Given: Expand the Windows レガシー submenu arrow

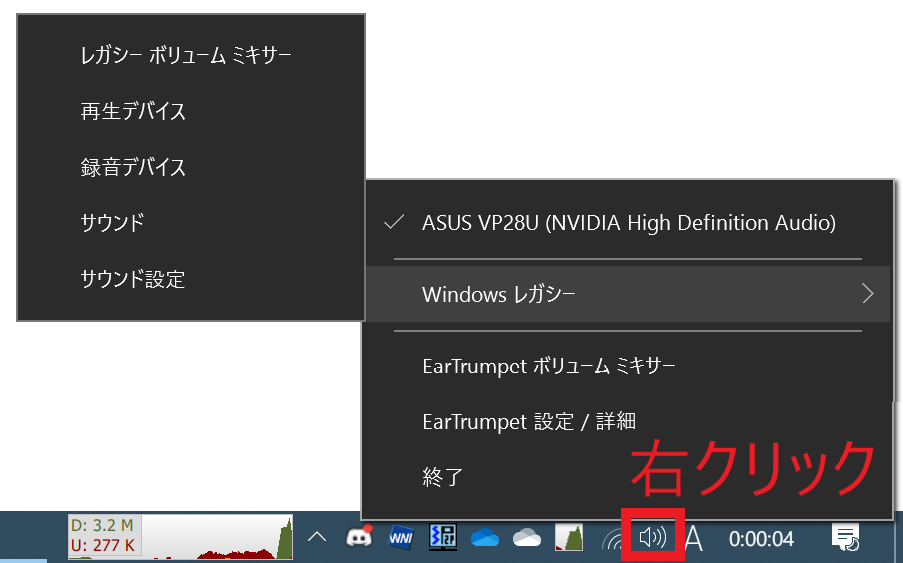Looking at the screenshot, I should coord(868,294).
